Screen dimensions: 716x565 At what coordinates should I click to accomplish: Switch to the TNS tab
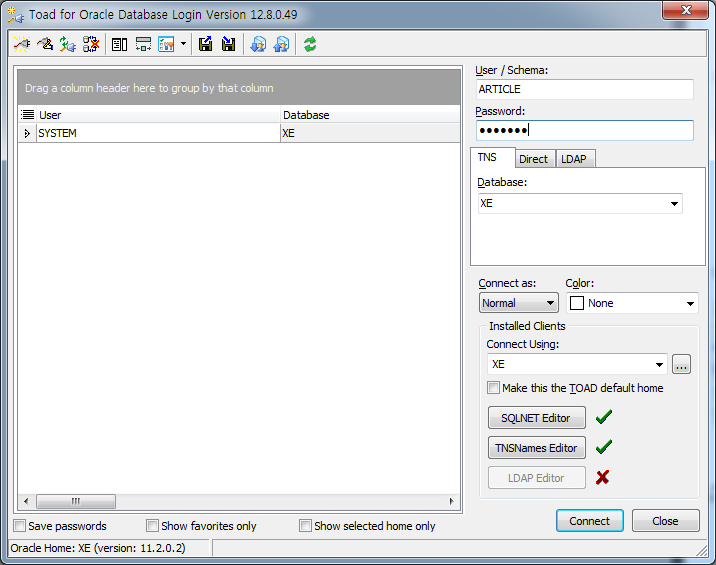(x=493, y=158)
